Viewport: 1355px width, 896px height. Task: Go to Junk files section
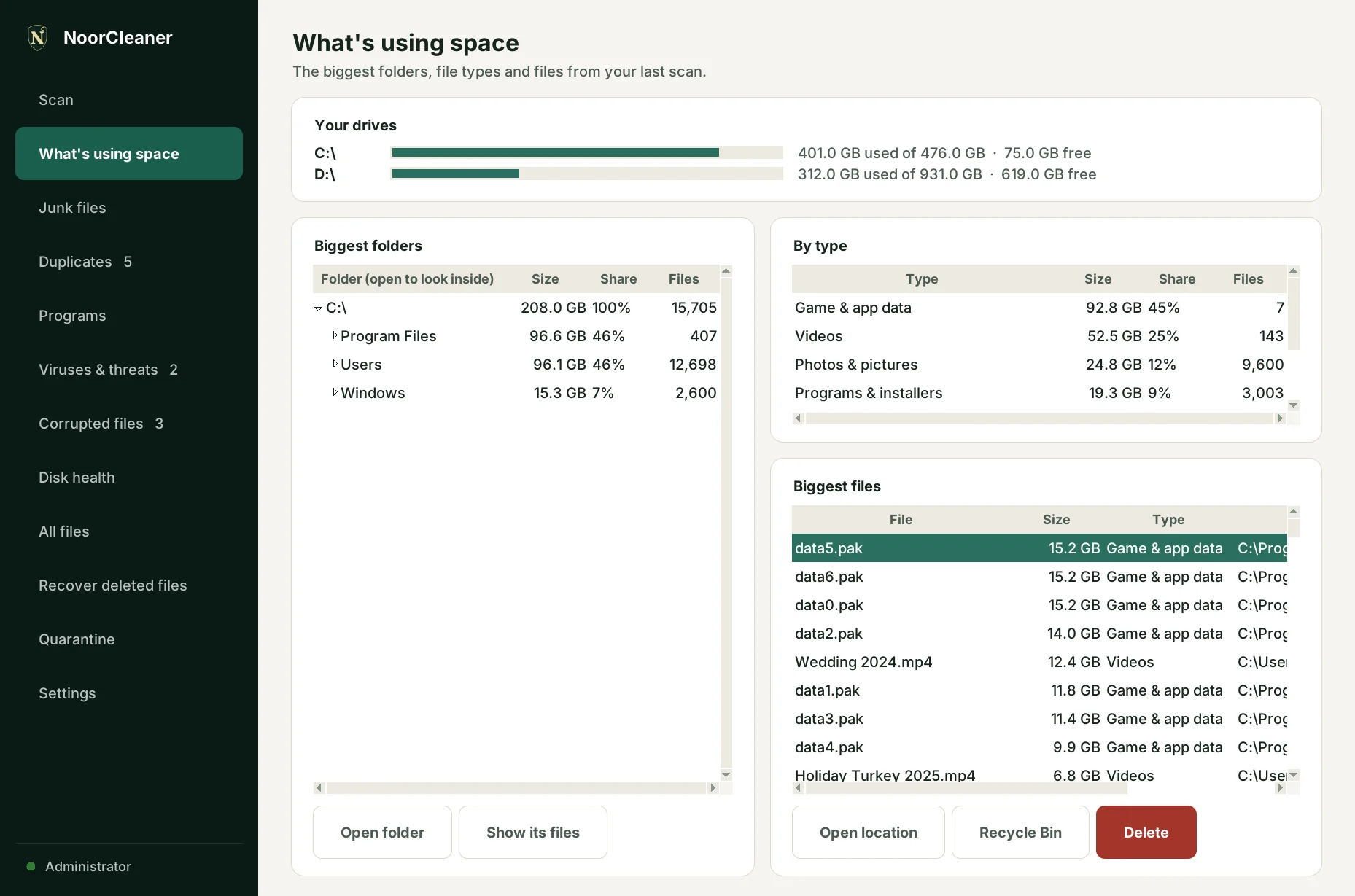pos(129,208)
